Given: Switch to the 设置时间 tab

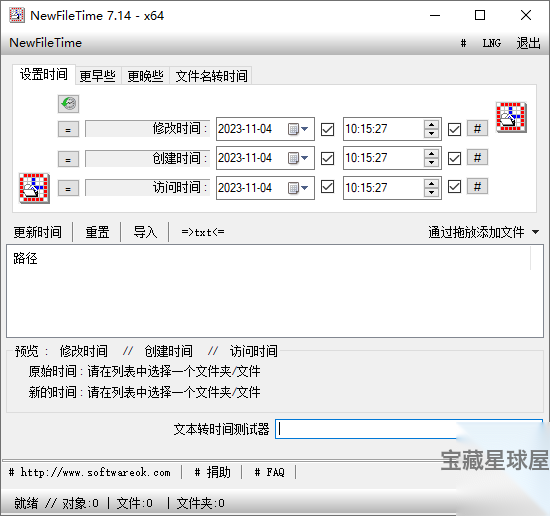Looking at the screenshot, I should coord(44,74).
